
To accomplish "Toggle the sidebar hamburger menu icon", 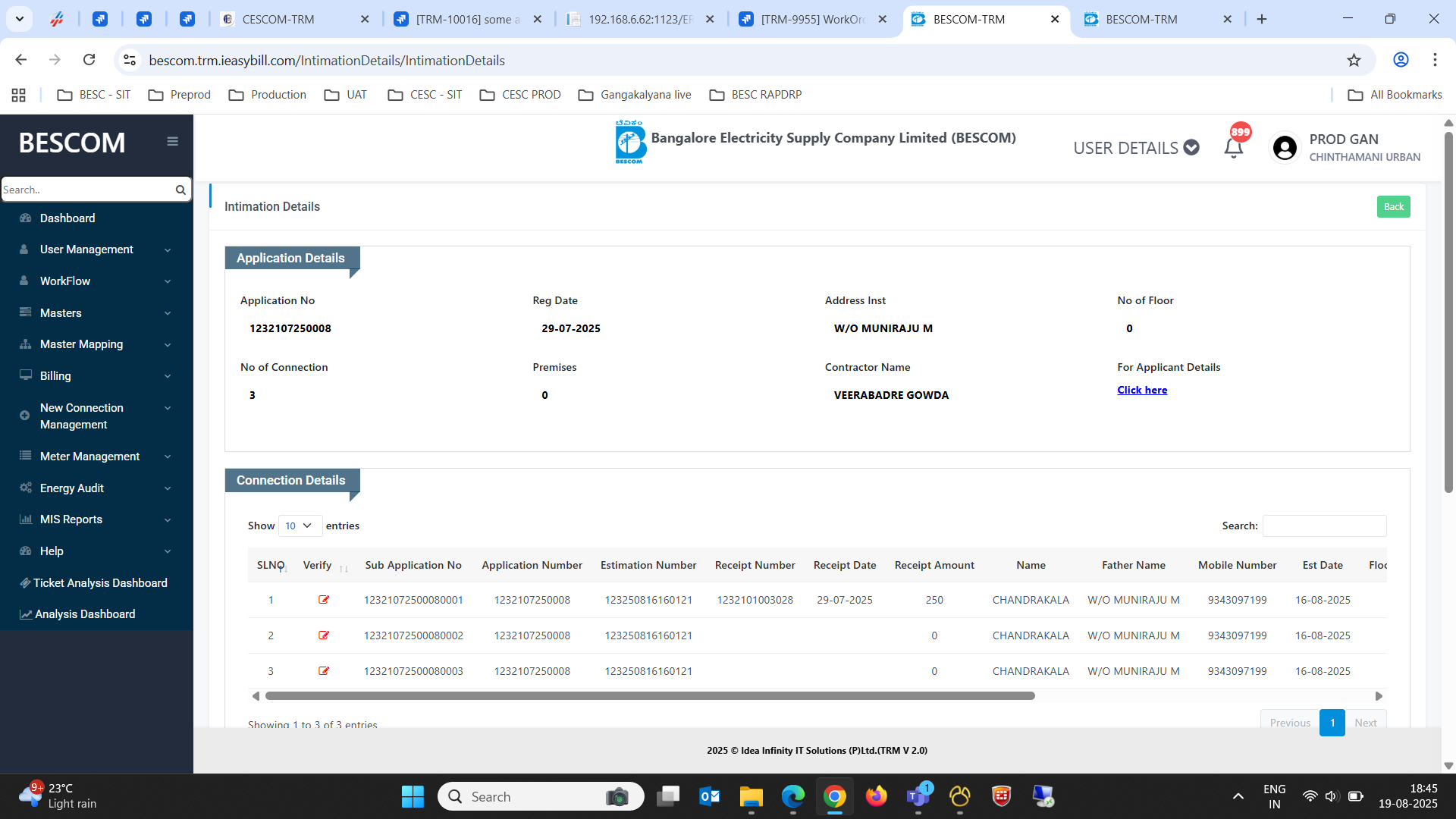I will point(173,141).
